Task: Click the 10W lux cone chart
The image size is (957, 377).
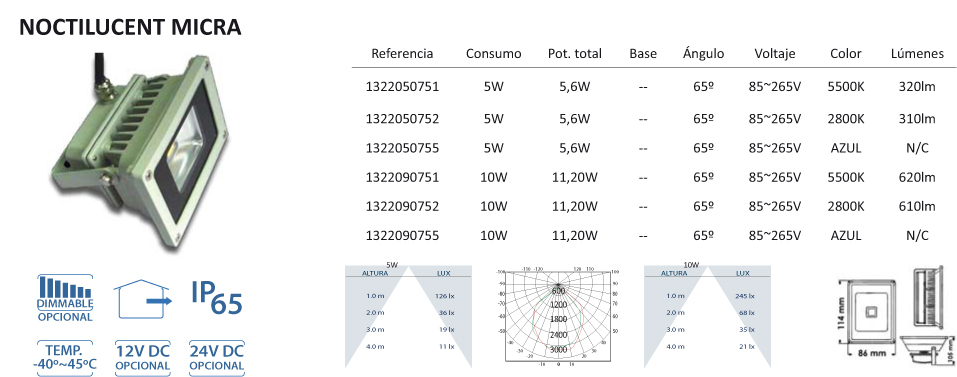Action: pyautogui.click(x=707, y=316)
